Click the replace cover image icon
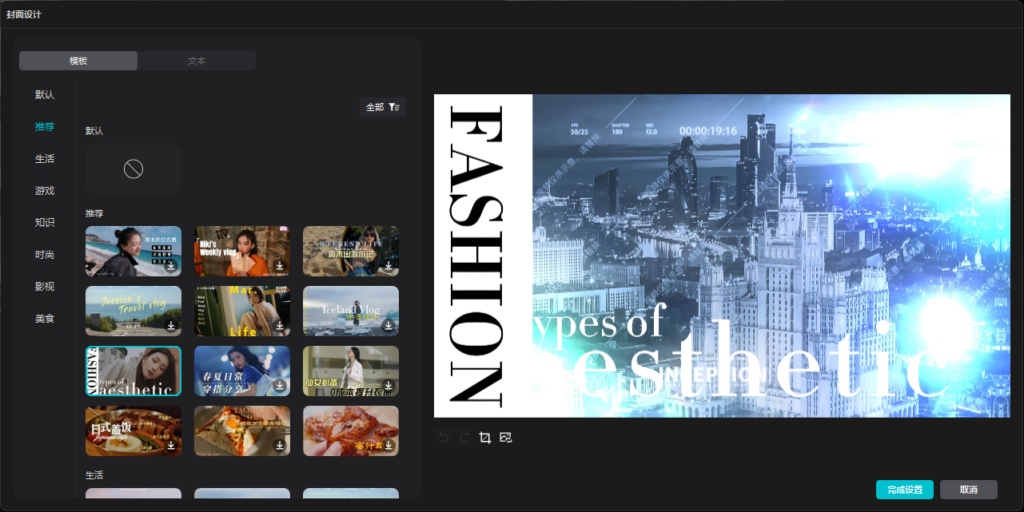Viewport: 1024px width, 512px height. tap(505, 438)
